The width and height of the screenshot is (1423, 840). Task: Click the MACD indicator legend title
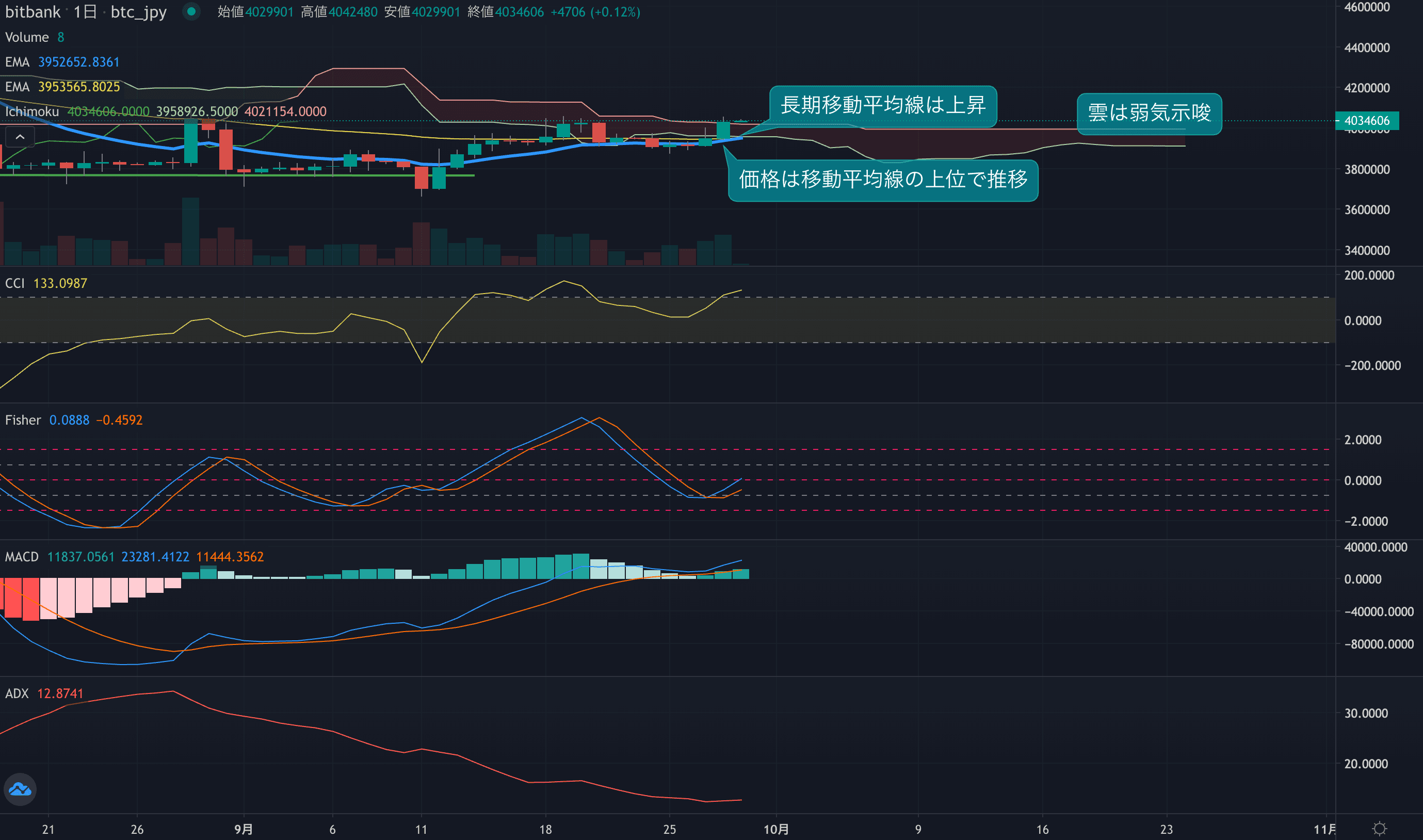(22, 557)
